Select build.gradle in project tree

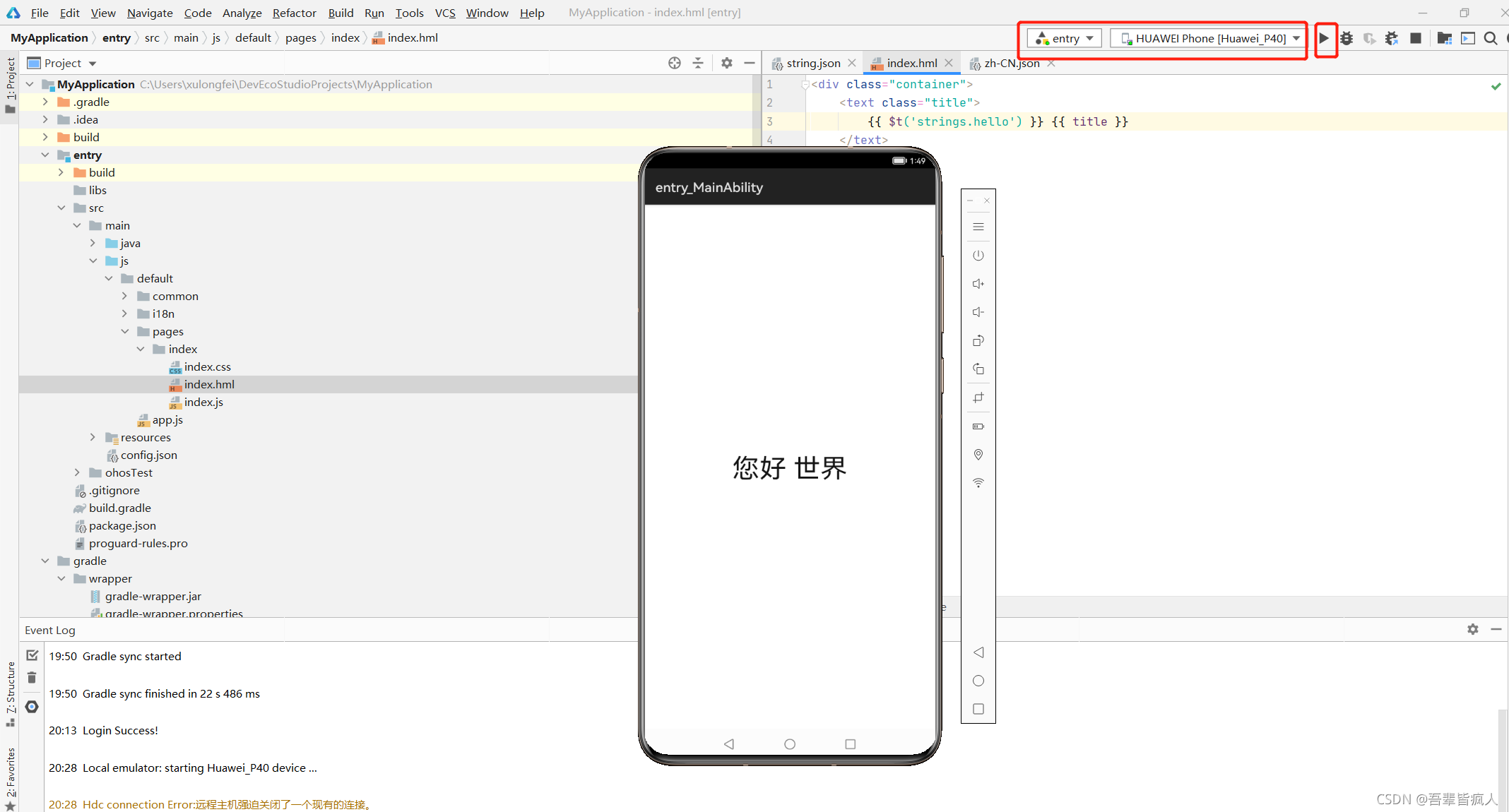[119, 508]
